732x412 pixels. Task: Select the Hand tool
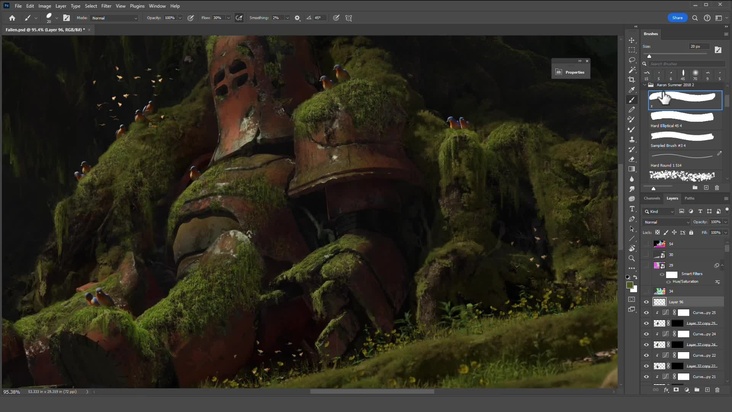tap(632, 248)
